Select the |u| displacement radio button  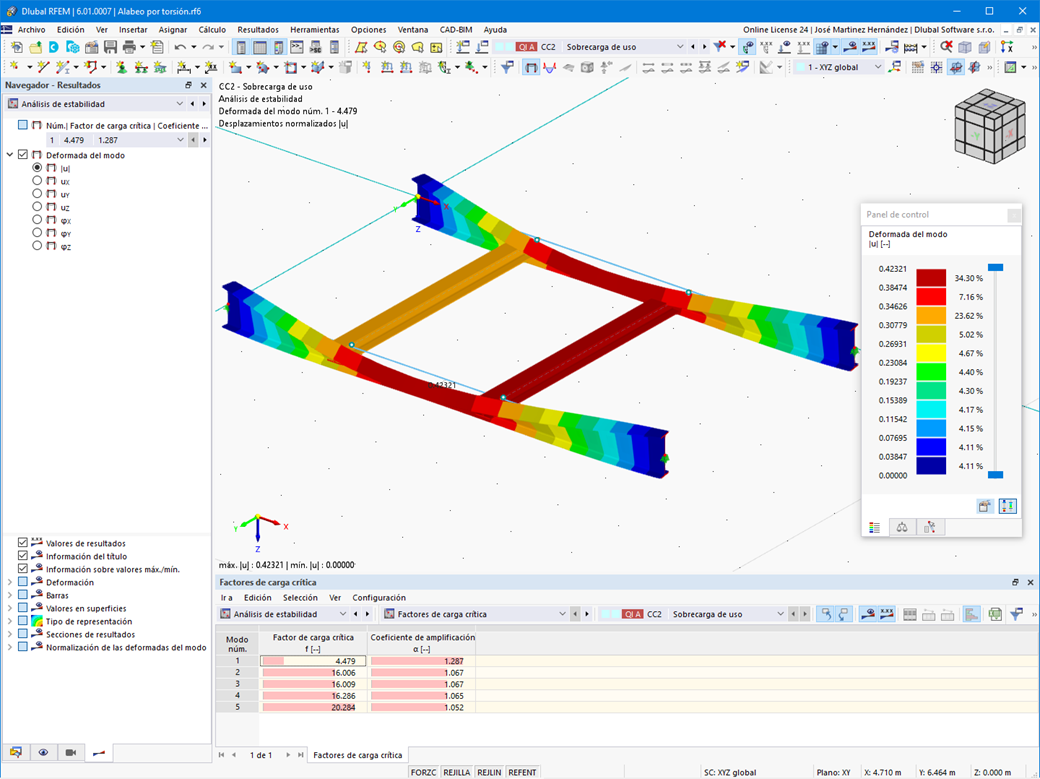pos(37,168)
